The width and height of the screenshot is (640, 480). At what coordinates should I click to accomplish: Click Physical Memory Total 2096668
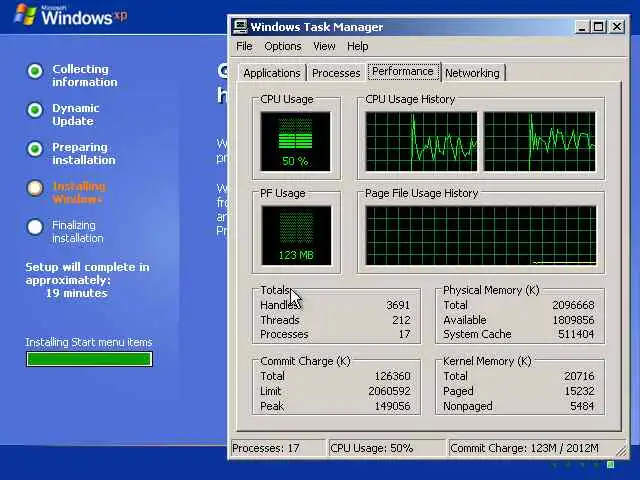(x=573, y=305)
